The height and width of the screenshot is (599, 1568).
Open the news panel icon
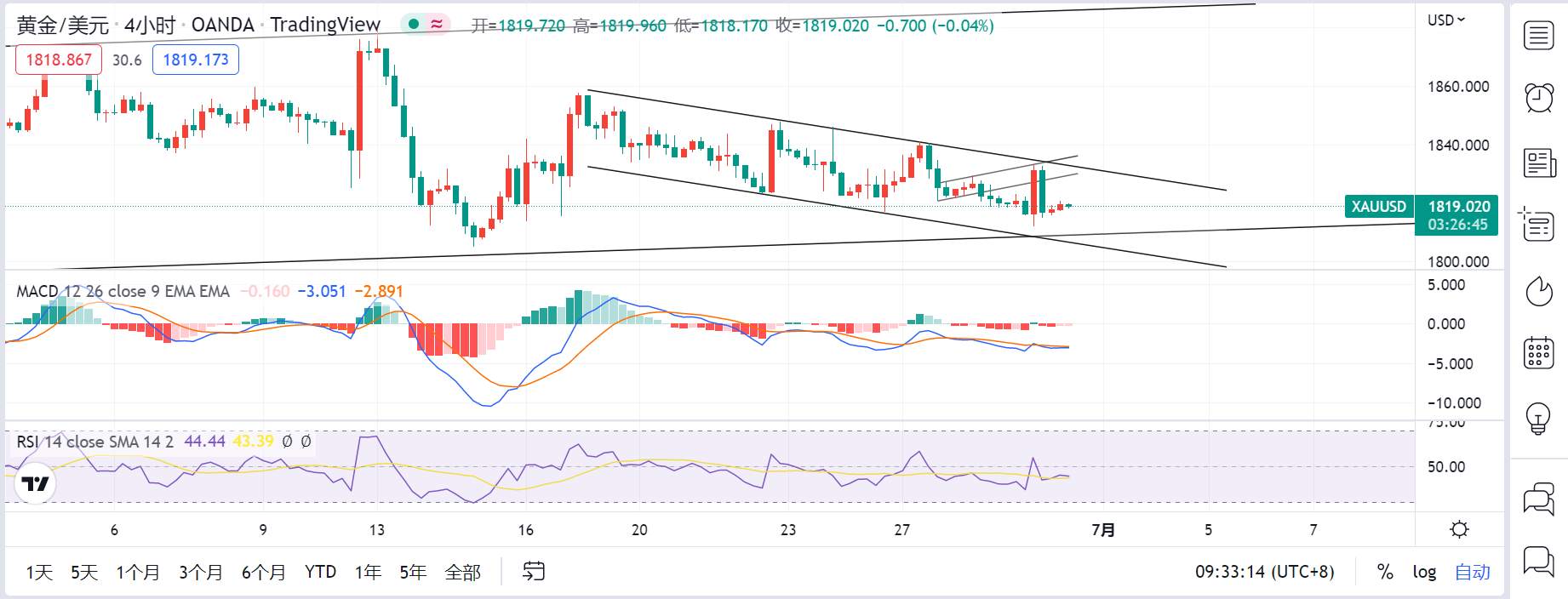coord(1539,162)
